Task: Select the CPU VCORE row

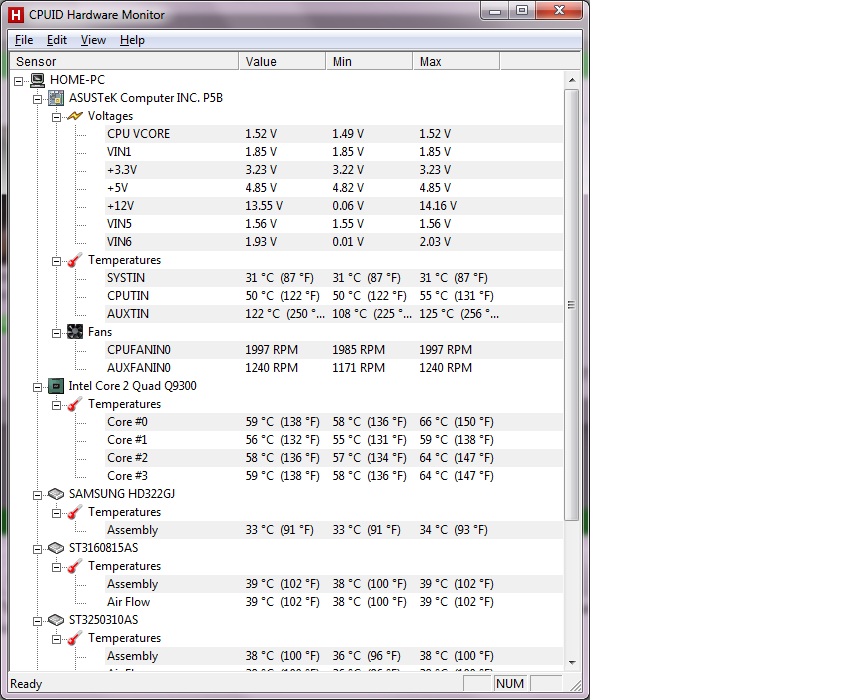Action: pyautogui.click(x=334, y=134)
